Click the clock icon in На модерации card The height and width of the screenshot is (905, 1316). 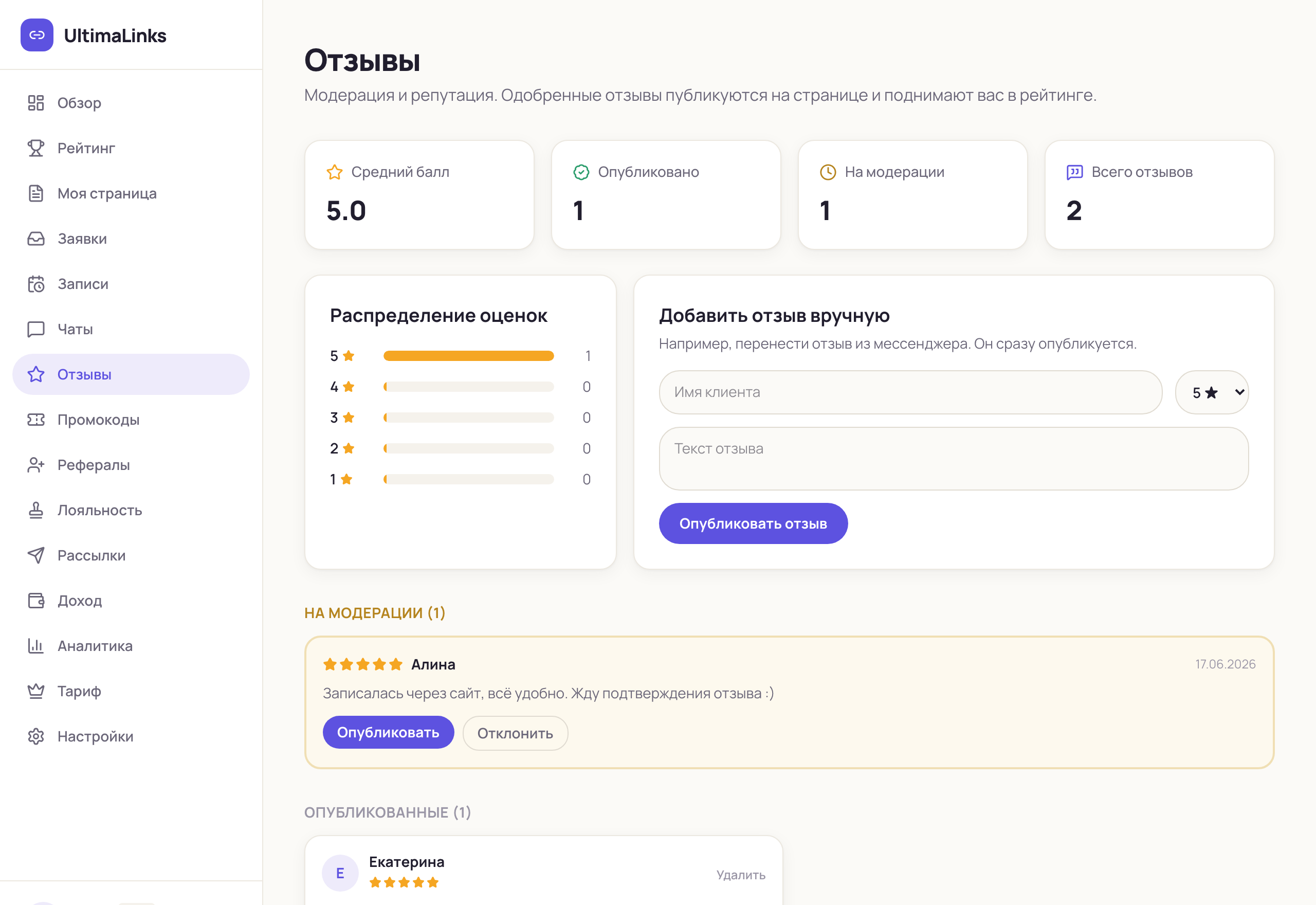(x=828, y=172)
